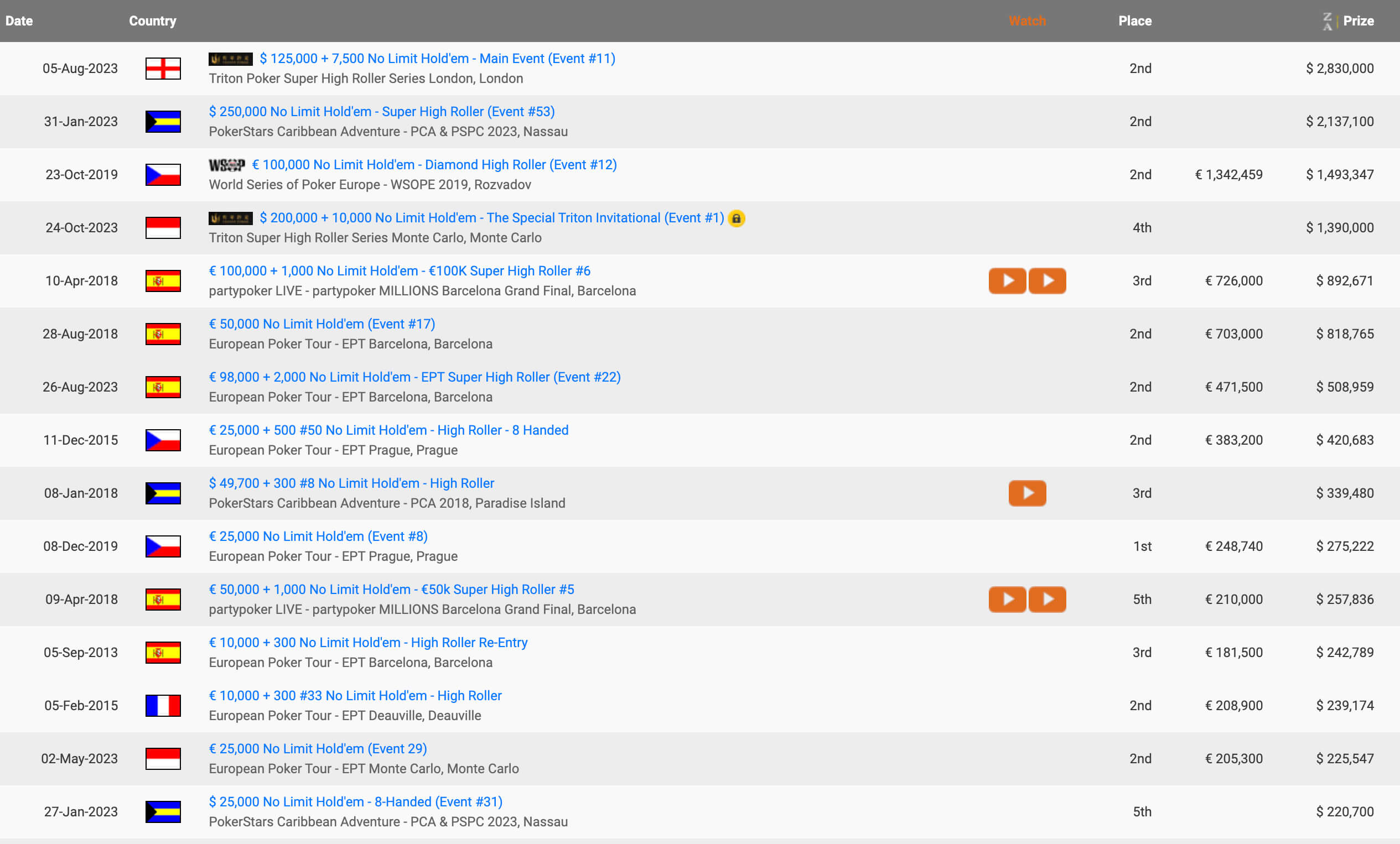Click the Place column header
The height and width of the screenshot is (844, 1400).
point(1134,21)
